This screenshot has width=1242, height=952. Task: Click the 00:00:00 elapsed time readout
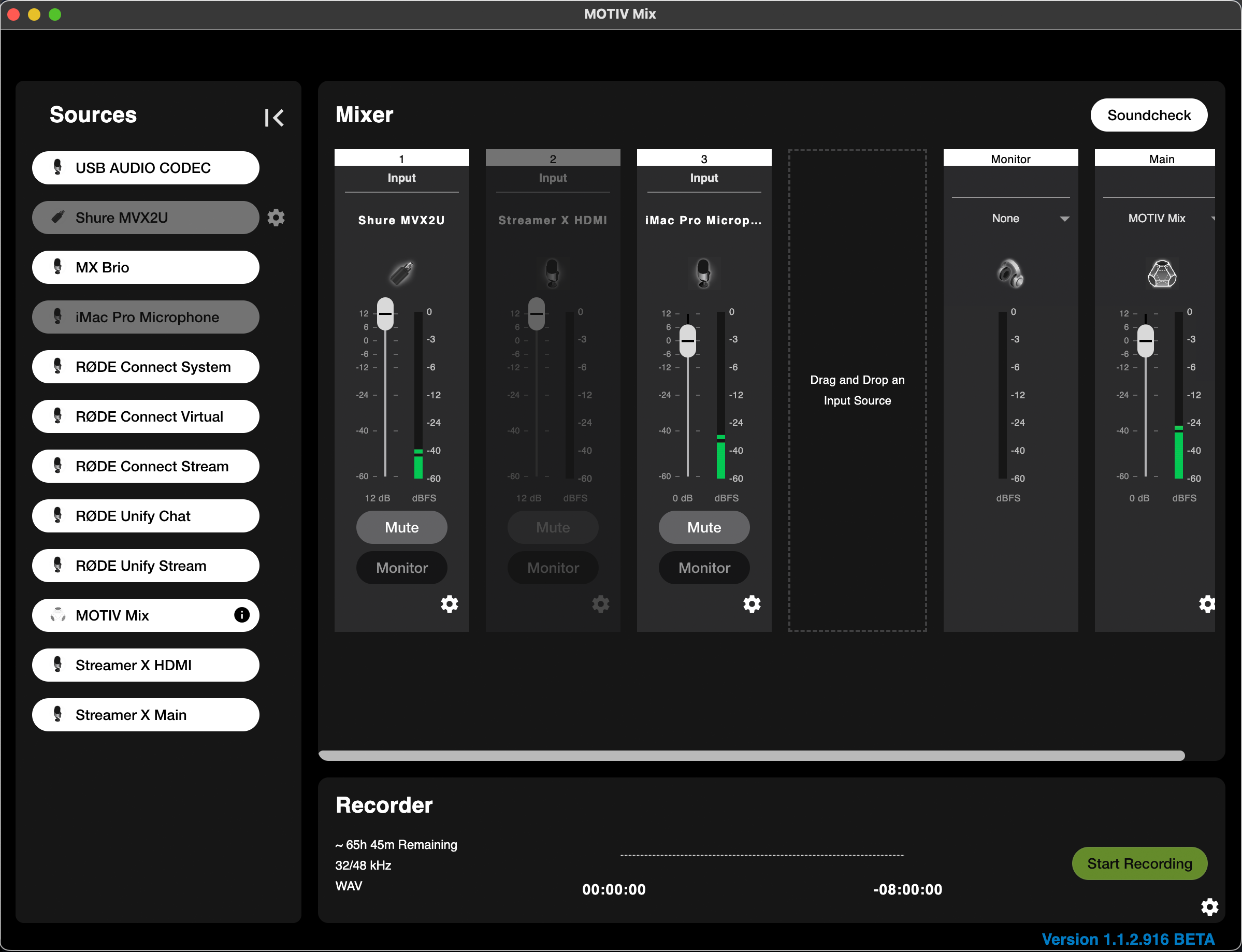coord(614,889)
